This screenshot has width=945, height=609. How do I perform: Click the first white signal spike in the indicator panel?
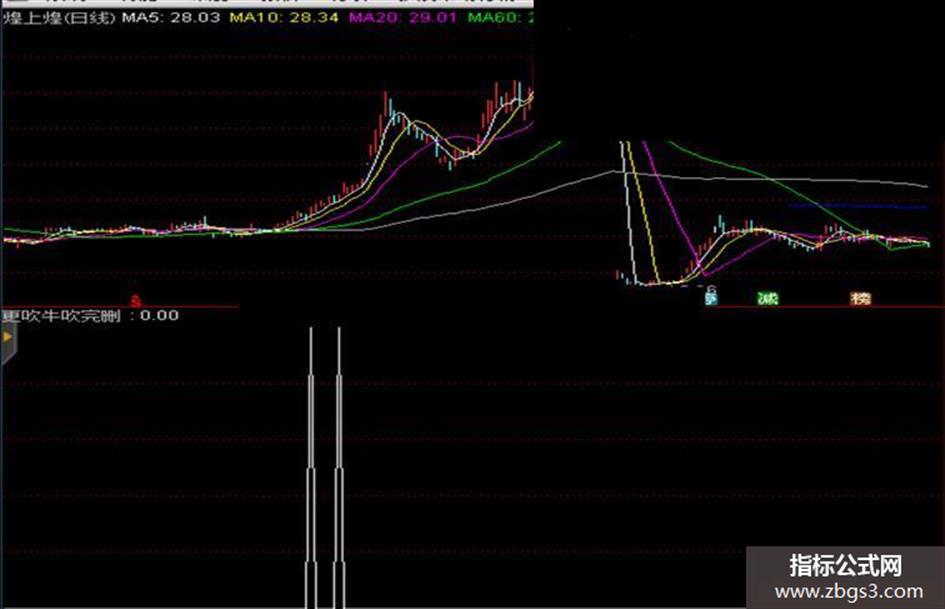click(311, 467)
